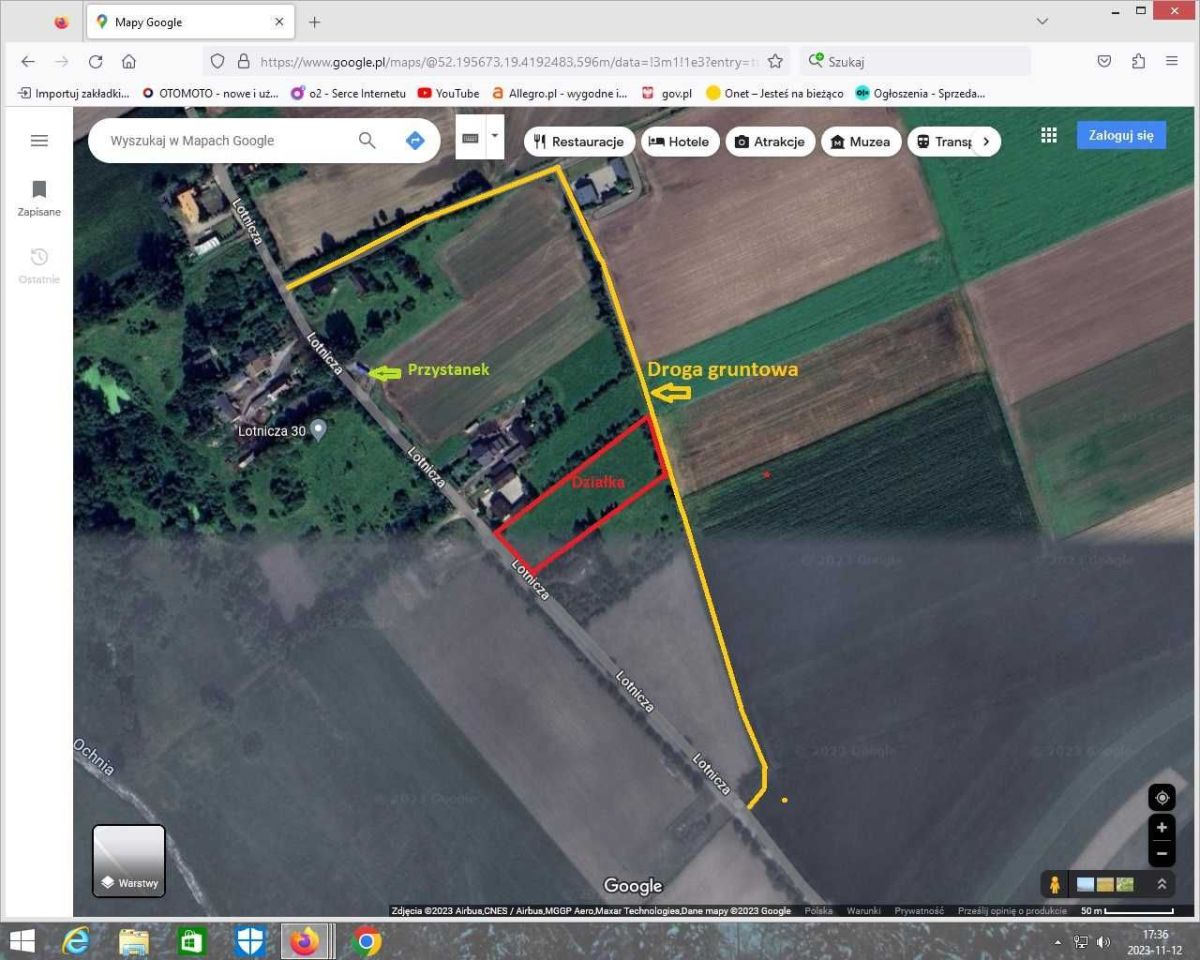The width and height of the screenshot is (1200, 960).
Task: Open o2 - Serce Internetu bookmark
Action: [348, 93]
